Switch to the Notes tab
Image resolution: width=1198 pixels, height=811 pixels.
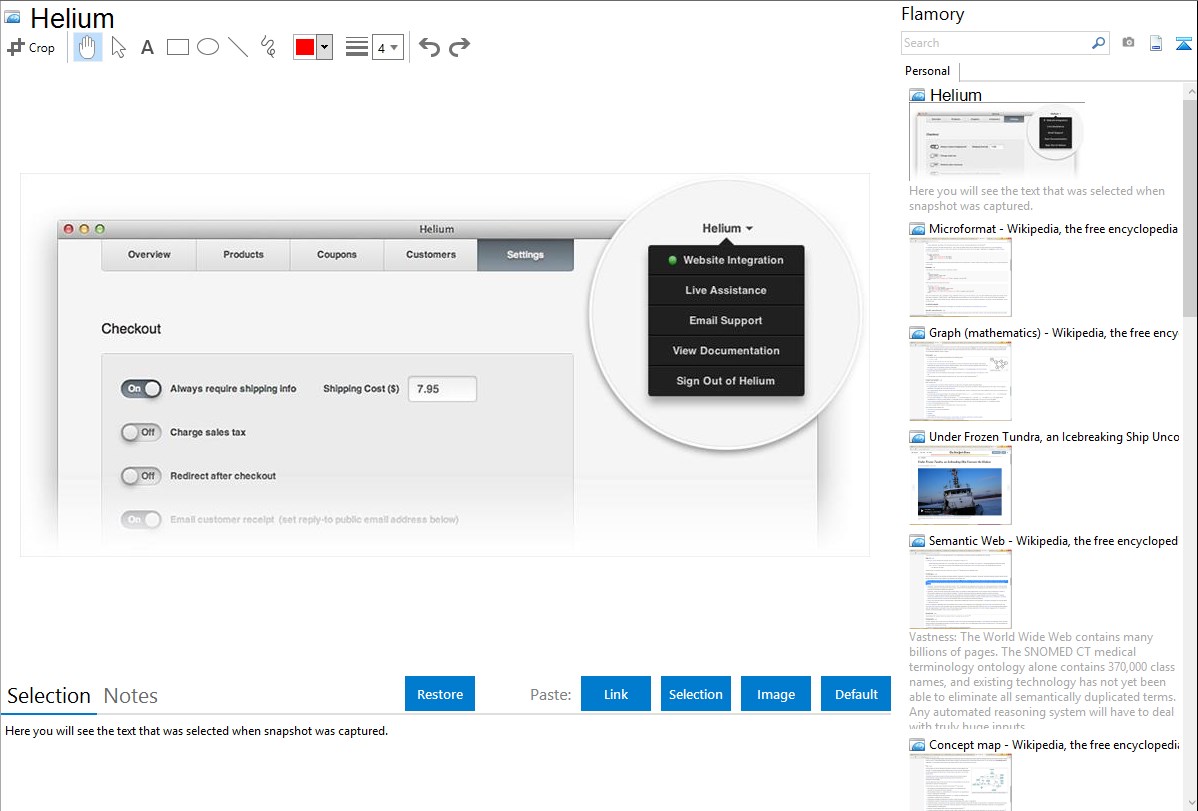pos(131,696)
